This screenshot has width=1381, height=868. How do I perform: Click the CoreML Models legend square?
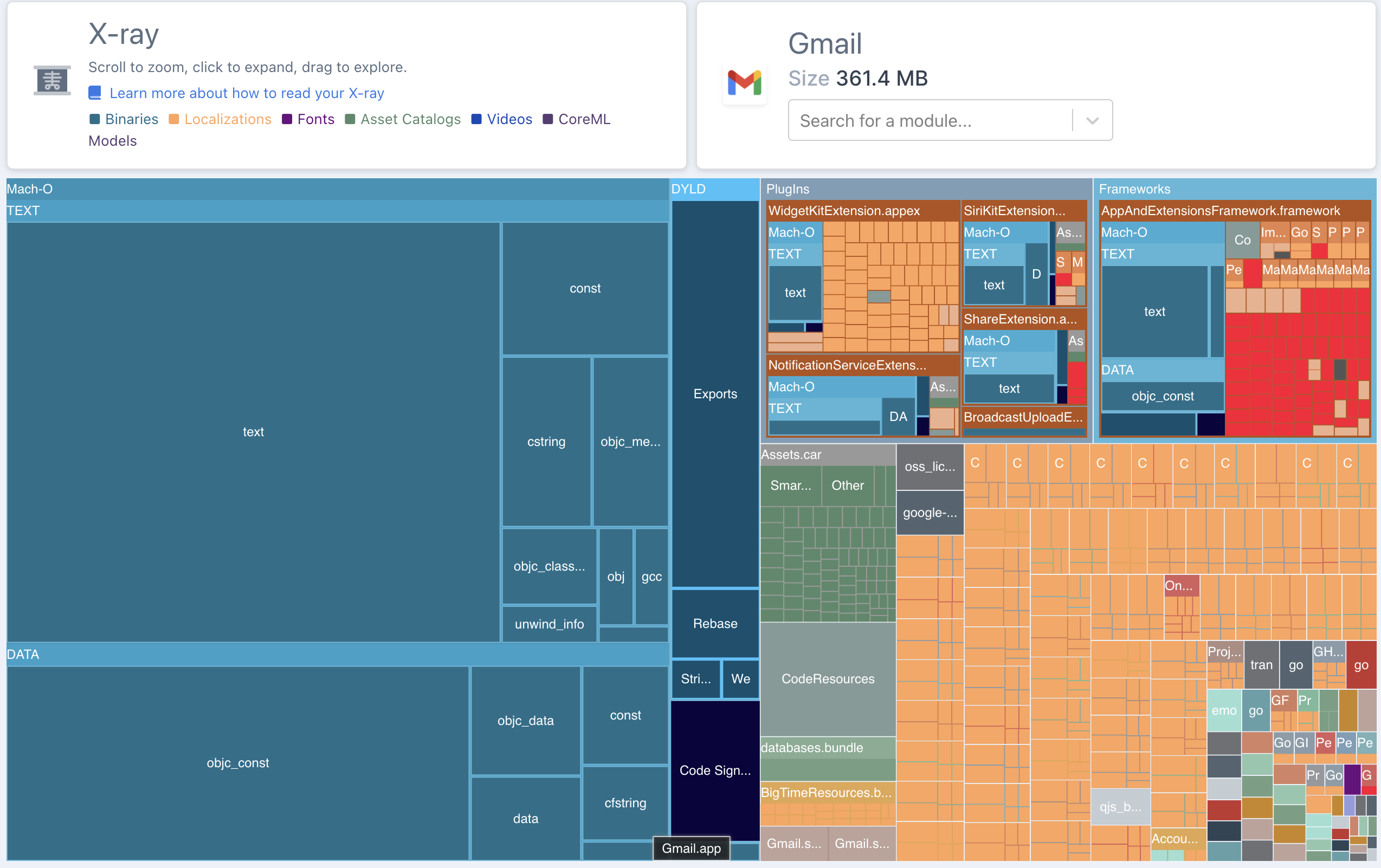click(x=548, y=119)
